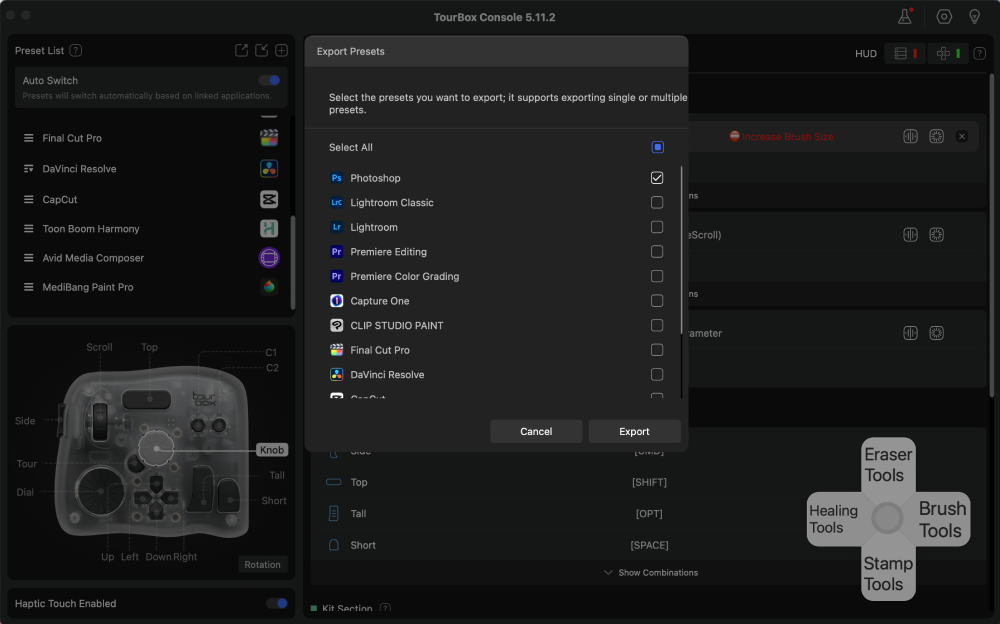The width and height of the screenshot is (1000, 624).
Task: Click the Toon Boom Harmony app icon
Action: point(269,228)
